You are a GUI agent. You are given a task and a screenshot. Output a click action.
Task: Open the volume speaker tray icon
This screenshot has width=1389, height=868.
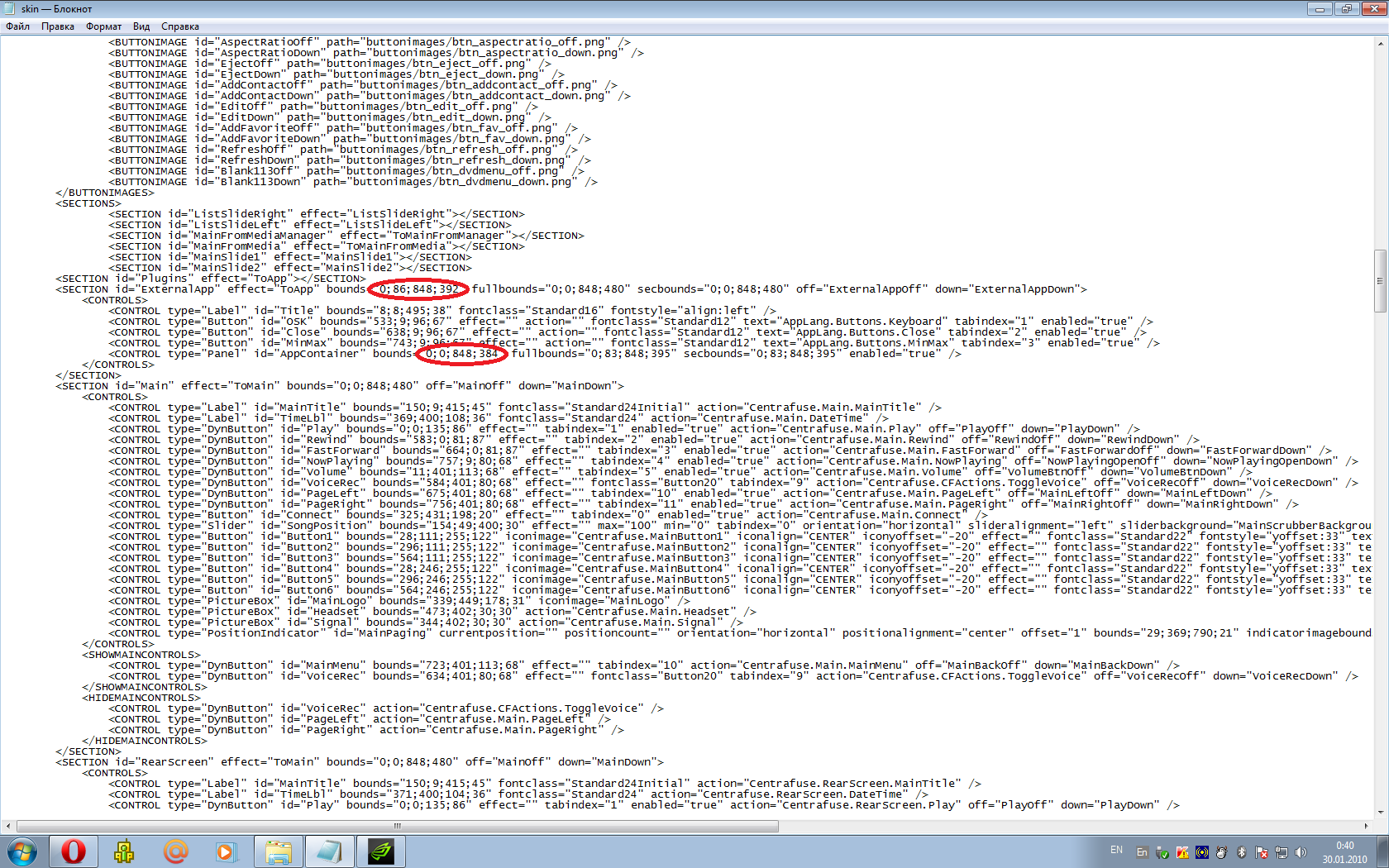[x=1301, y=852]
